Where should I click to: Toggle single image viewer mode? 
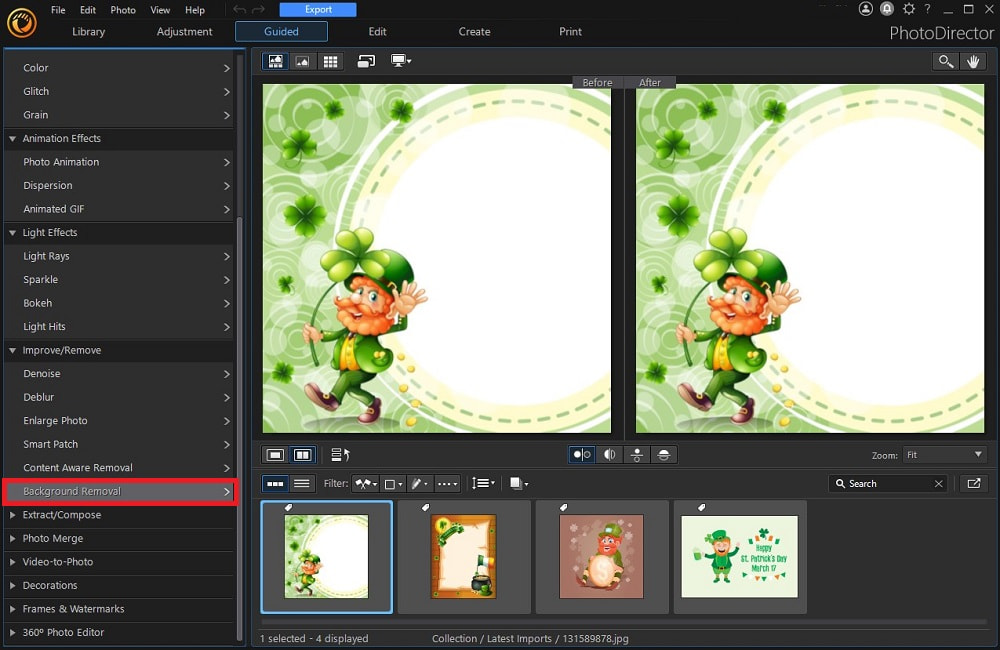[x=274, y=454]
